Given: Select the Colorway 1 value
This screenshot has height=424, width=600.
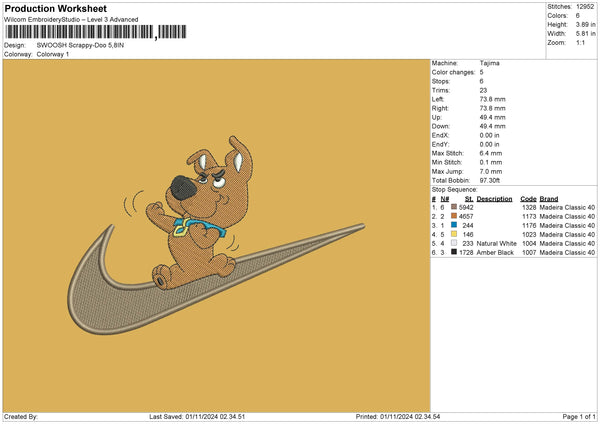Looking at the screenshot, I should tap(53, 54).
